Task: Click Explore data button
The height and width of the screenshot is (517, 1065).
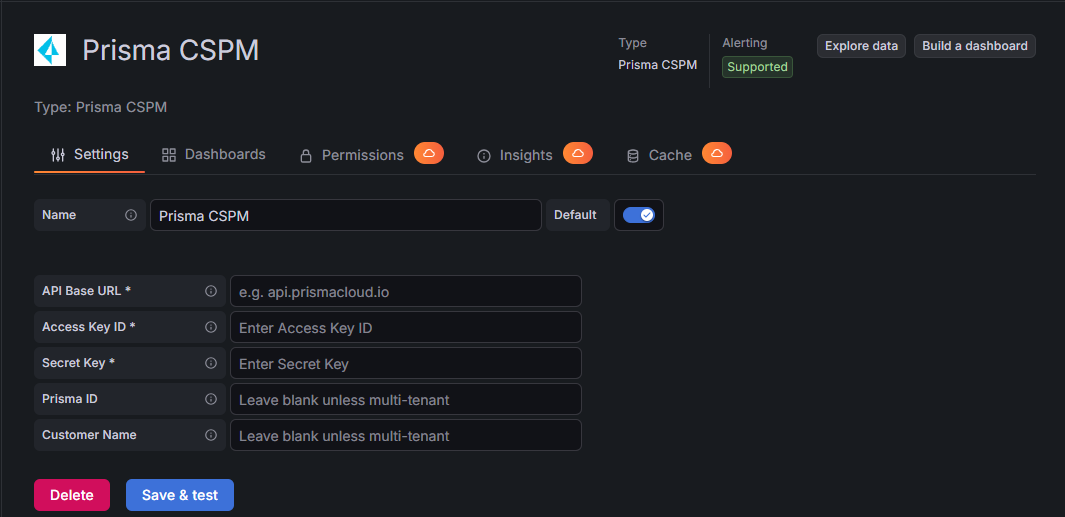Action: [861, 46]
